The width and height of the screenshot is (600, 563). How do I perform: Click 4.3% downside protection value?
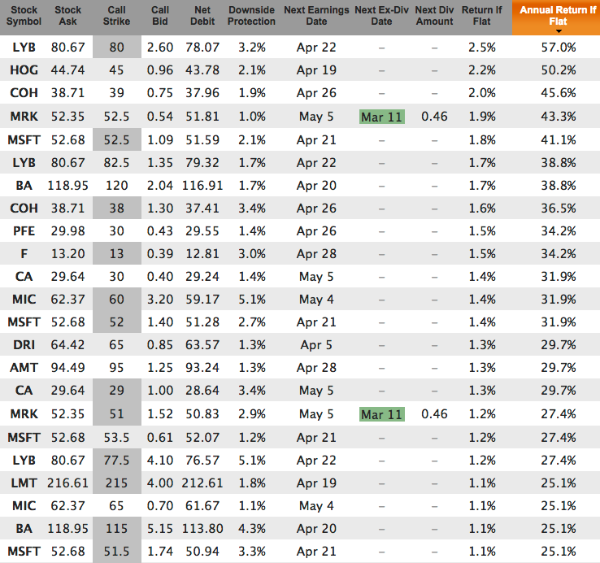[252, 529]
